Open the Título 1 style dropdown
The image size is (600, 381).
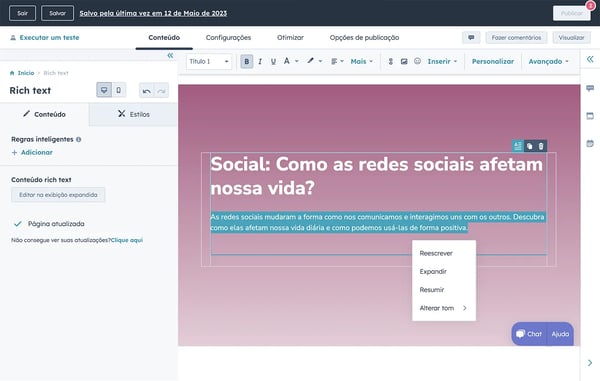[209, 61]
